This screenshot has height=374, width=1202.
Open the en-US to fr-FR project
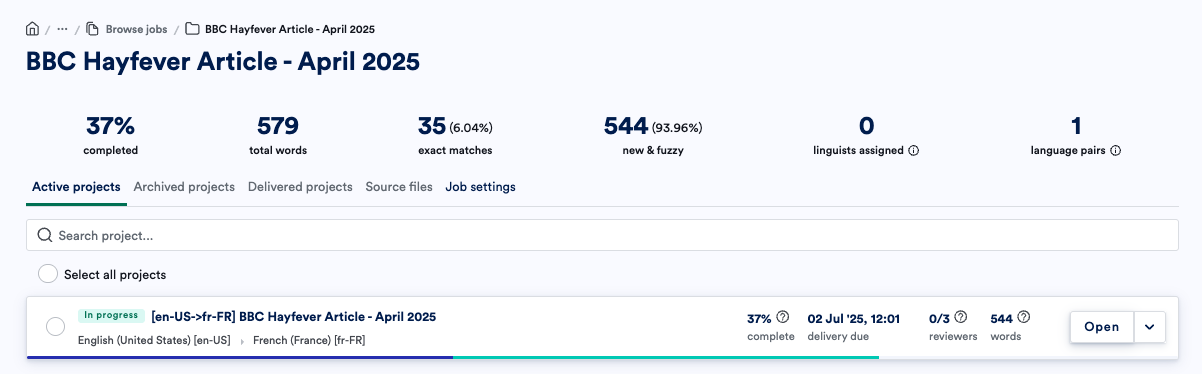[1102, 327]
